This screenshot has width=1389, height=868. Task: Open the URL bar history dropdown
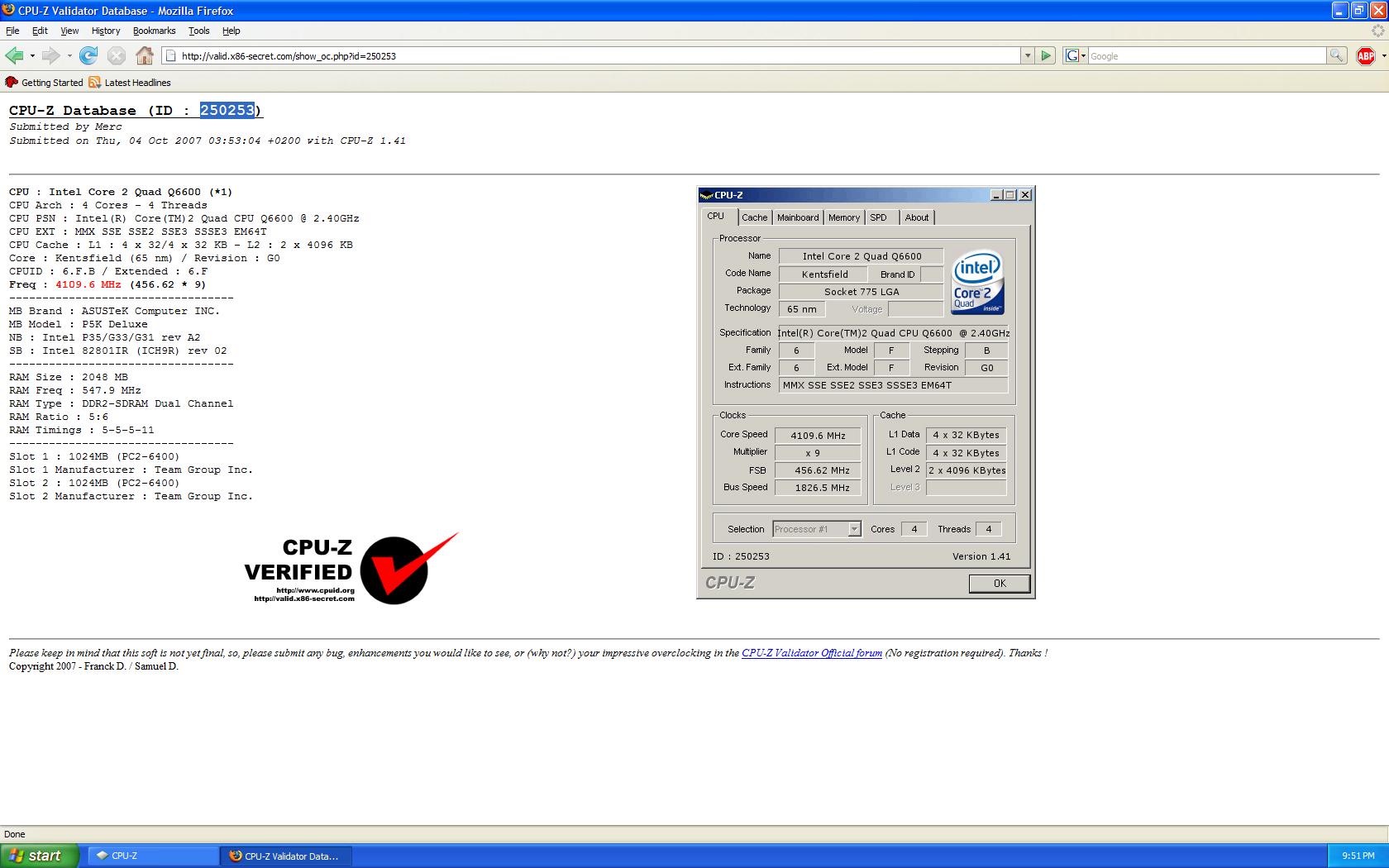1028,55
